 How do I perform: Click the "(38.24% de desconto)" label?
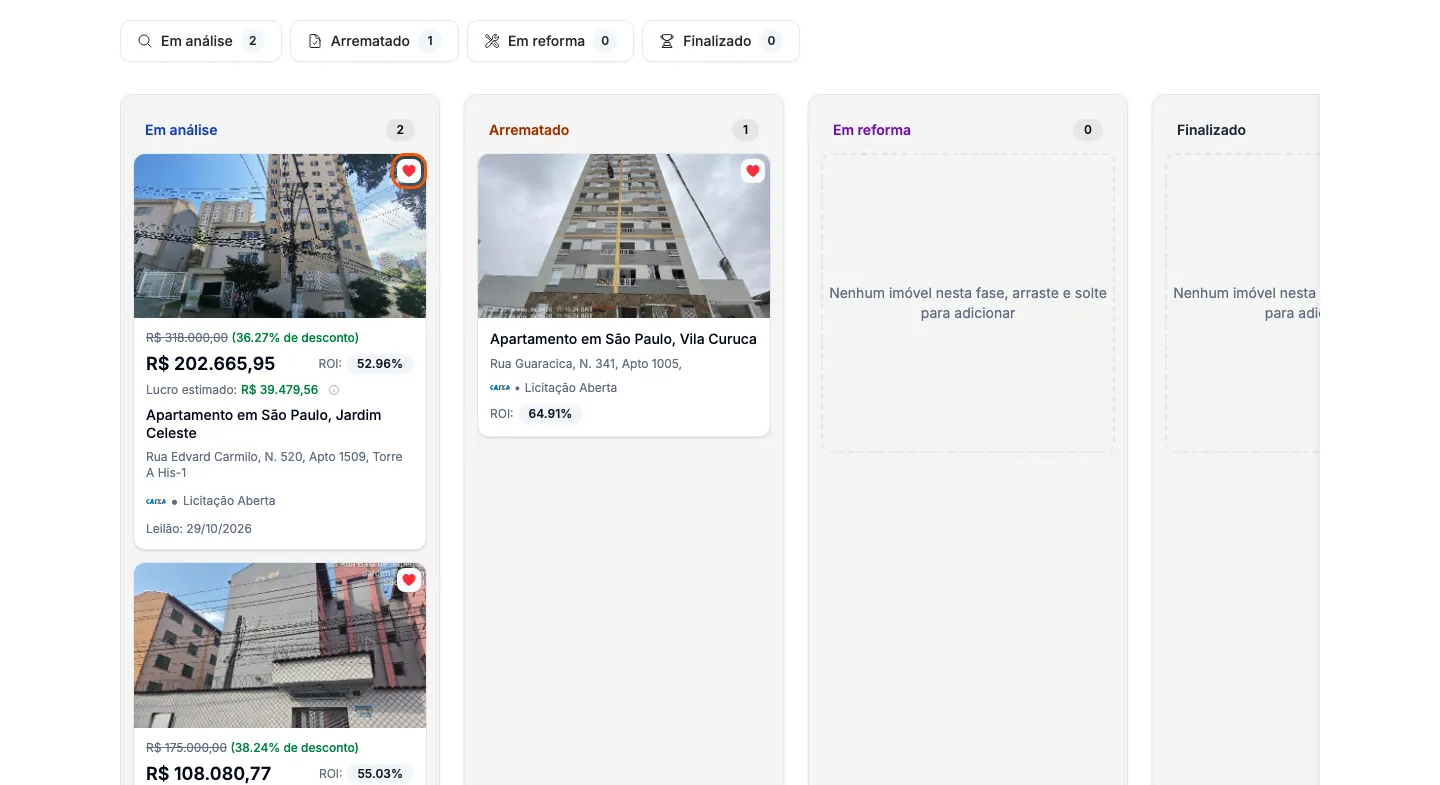pos(294,748)
